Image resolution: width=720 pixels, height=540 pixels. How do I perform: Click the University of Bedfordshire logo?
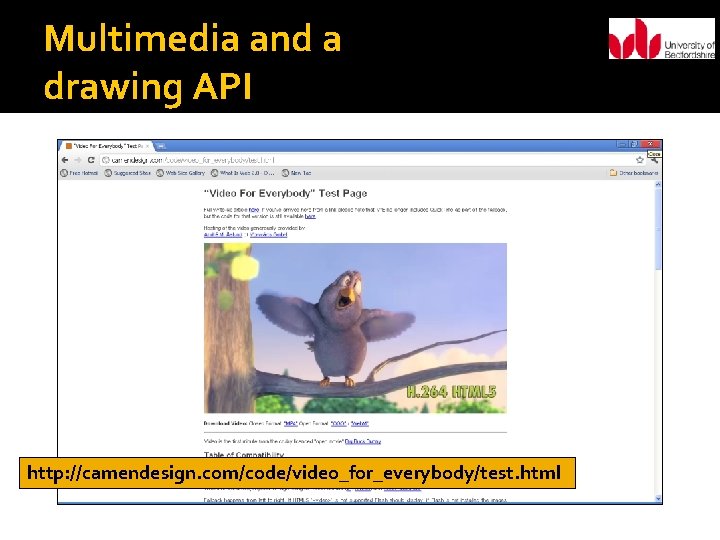pyautogui.click(x=662, y=39)
